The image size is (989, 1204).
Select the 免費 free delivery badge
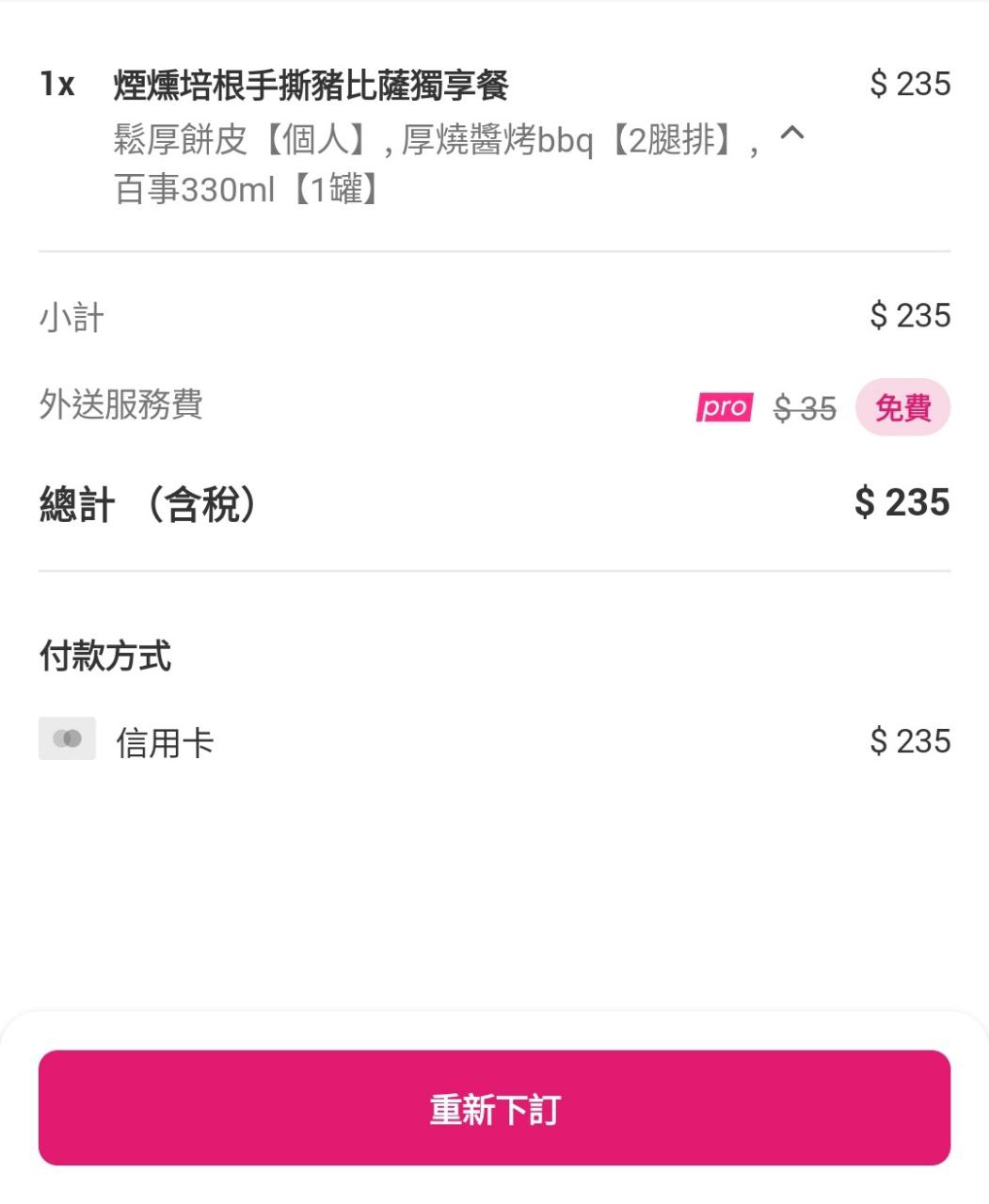(x=902, y=407)
